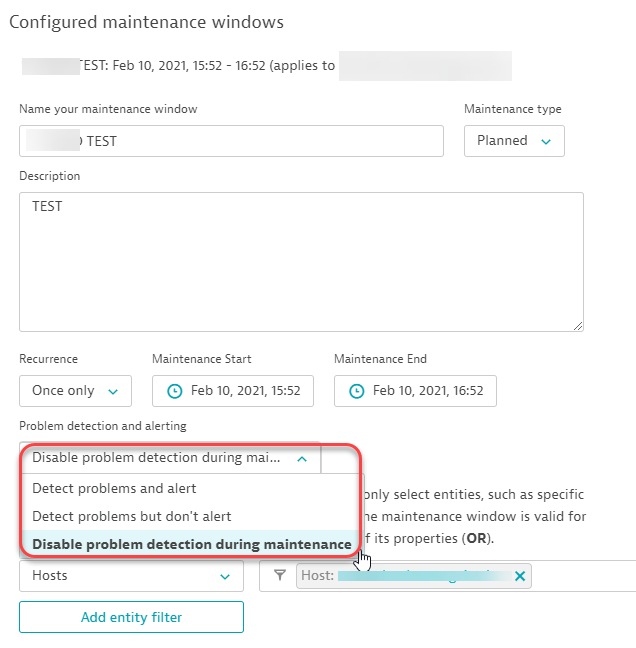Pick Disable problem detection during maintenance option
This screenshot has width=636, height=648.
pos(191,544)
